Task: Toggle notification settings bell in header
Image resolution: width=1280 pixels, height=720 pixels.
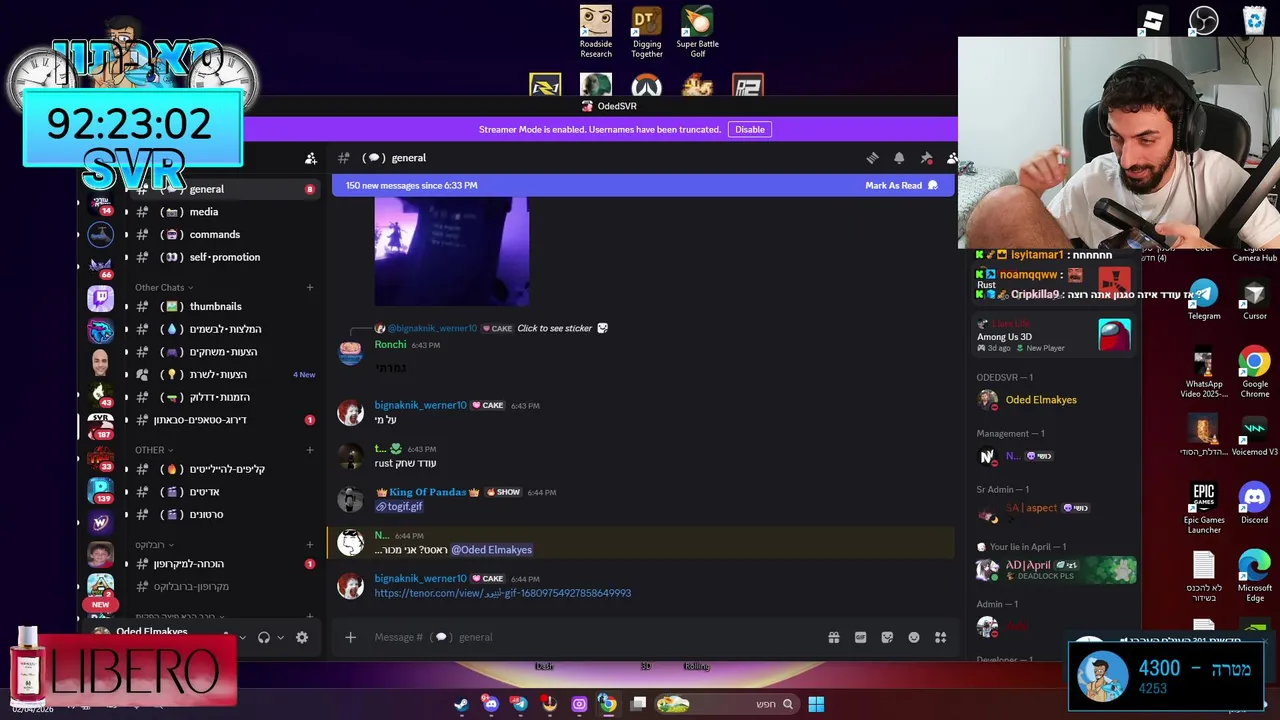Action: (x=899, y=158)
